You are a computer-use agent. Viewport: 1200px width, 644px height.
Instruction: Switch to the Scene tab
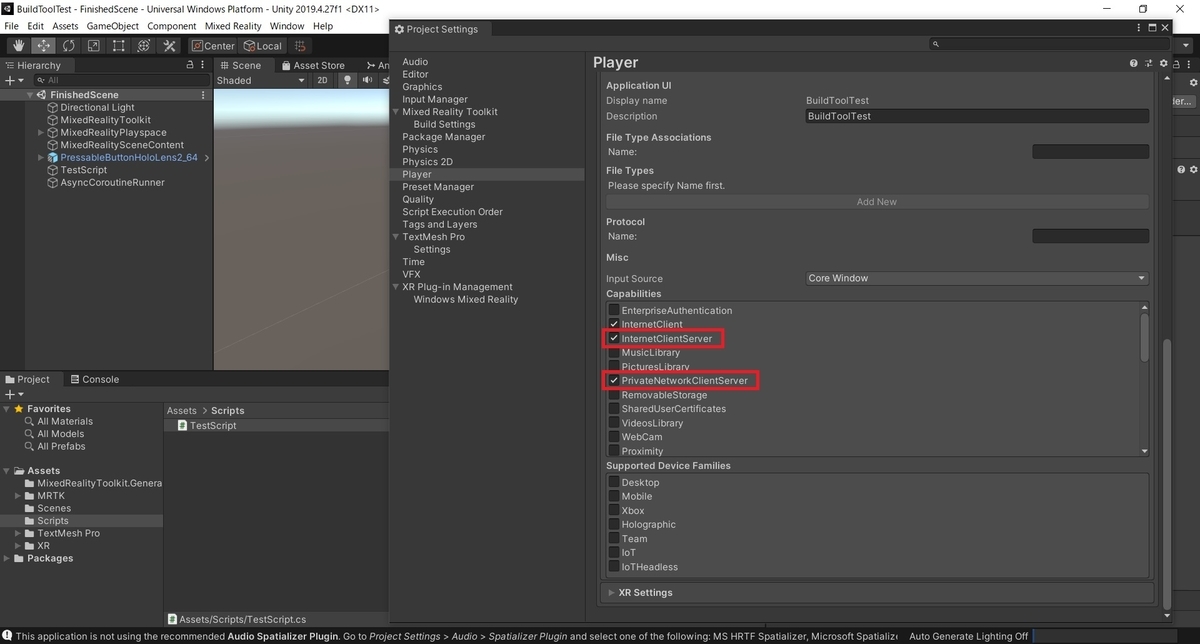(x=240, y=65)
